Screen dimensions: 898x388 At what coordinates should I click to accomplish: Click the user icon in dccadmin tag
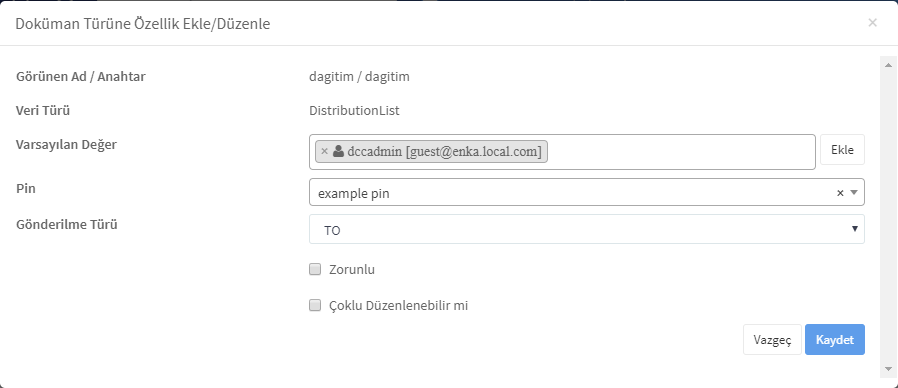[338, 151]
